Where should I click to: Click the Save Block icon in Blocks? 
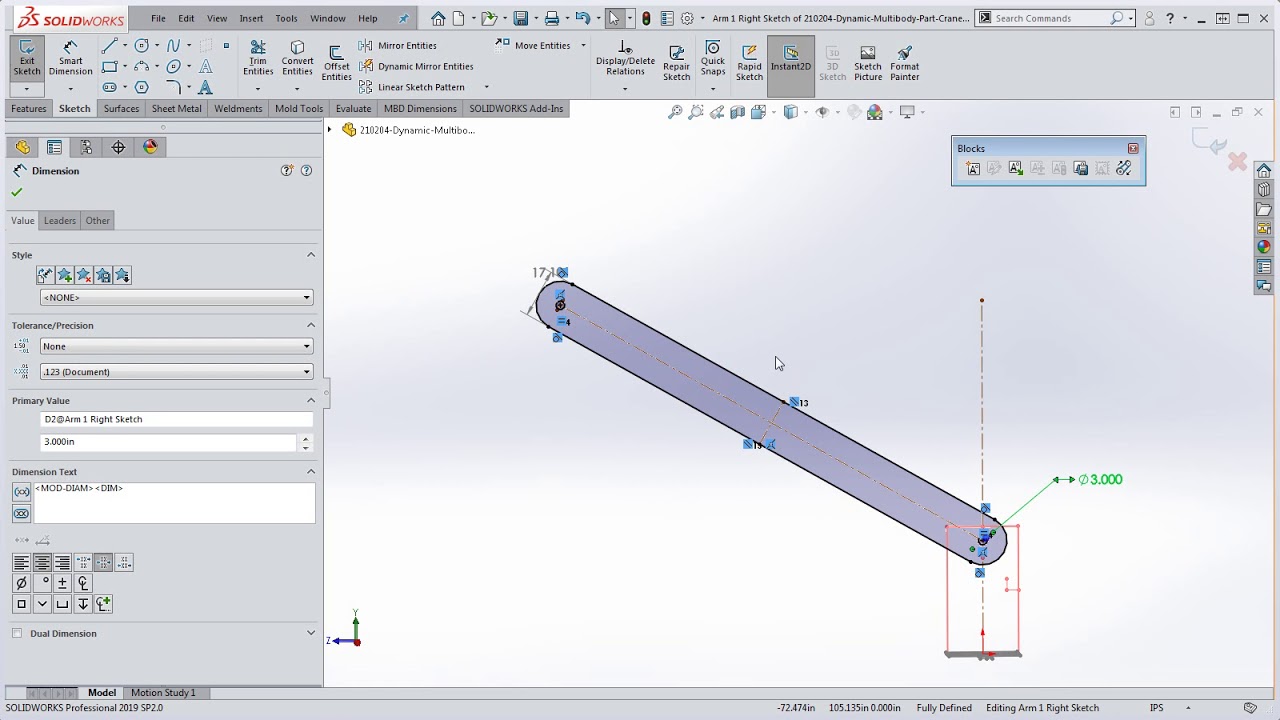pos(1080,169)
